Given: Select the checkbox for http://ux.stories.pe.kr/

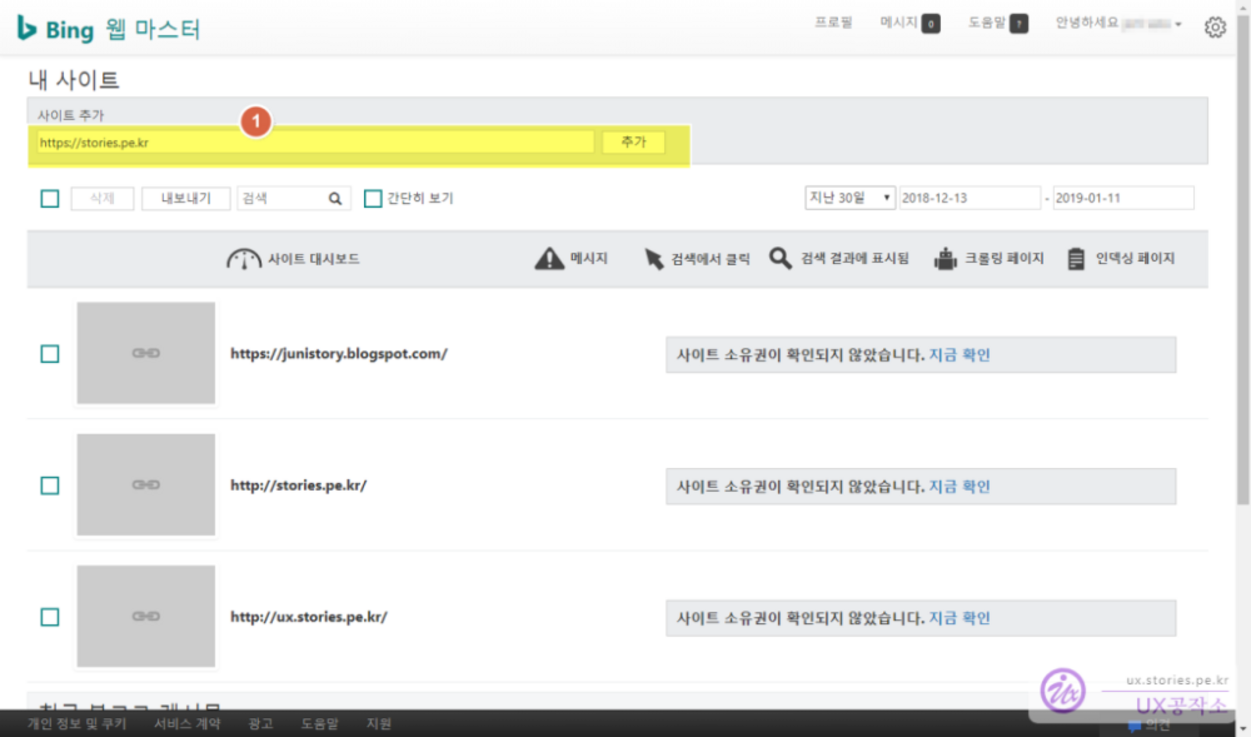Looking at the screenshot, I should [x=50, y=617].
